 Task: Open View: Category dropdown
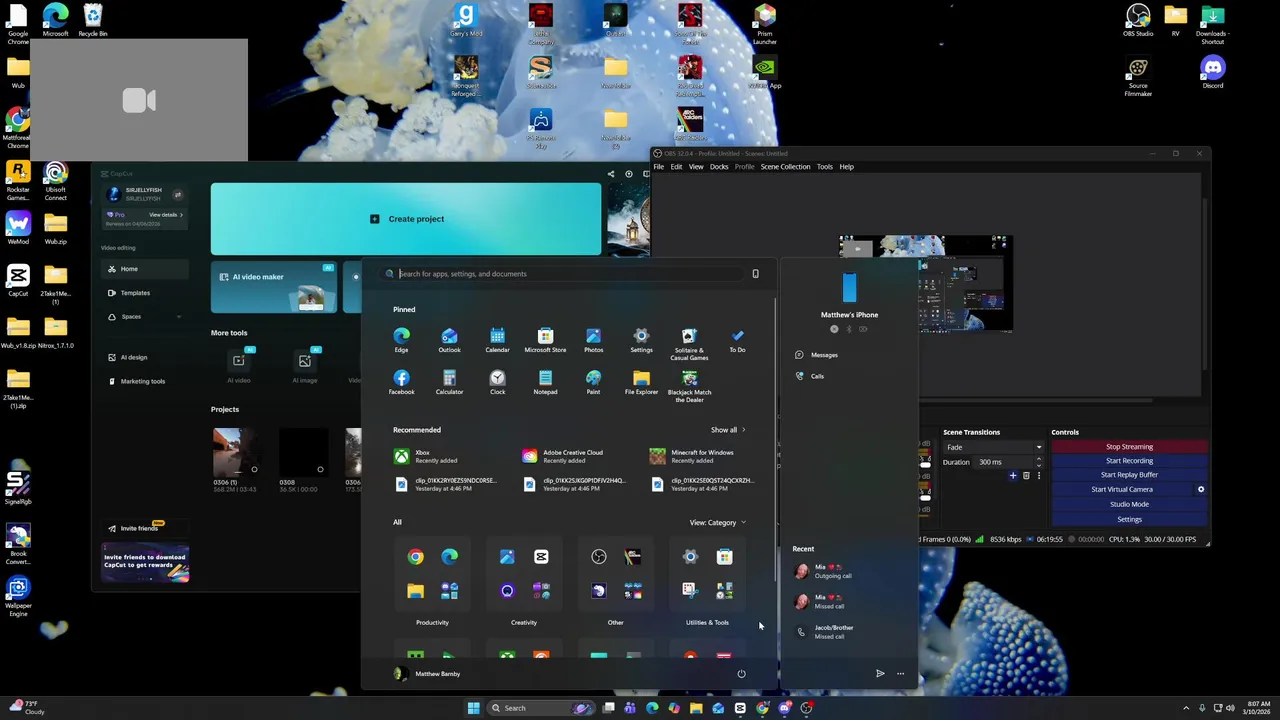click(717, 523)
